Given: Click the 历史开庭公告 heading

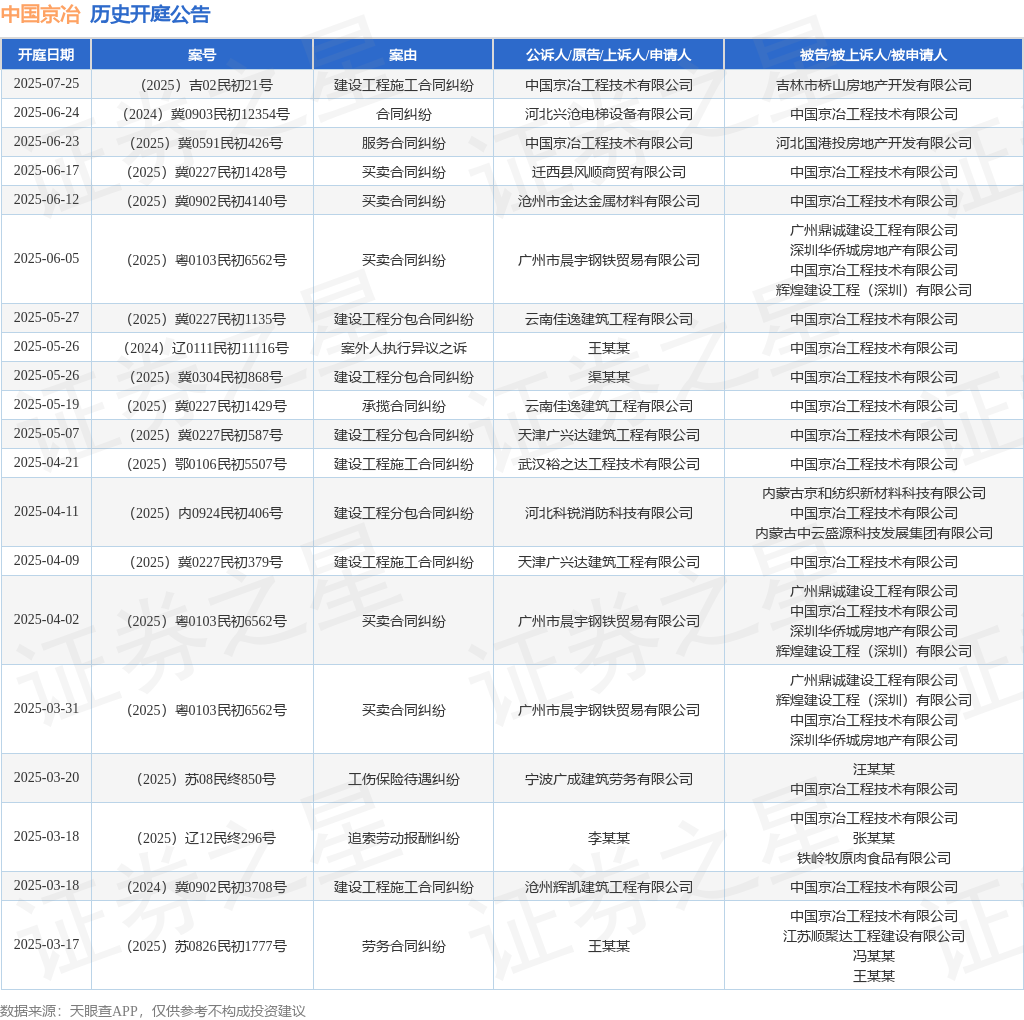Looking at the screenshot, I should (150, 14).
